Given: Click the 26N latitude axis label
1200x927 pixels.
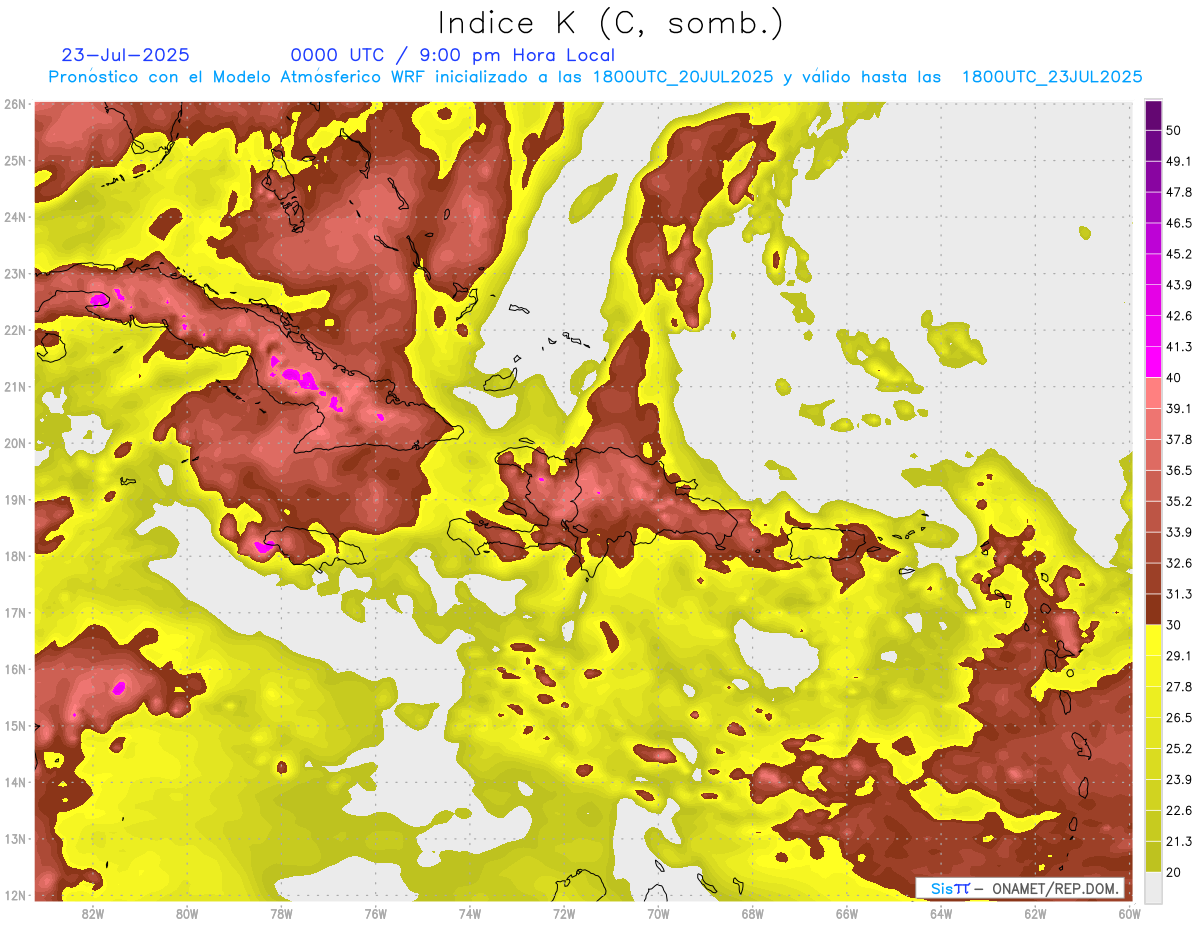Looking at the screenshot, I should click(15, 104).
